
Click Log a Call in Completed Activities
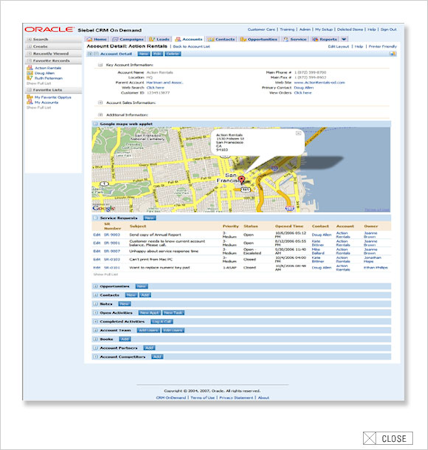162,322
